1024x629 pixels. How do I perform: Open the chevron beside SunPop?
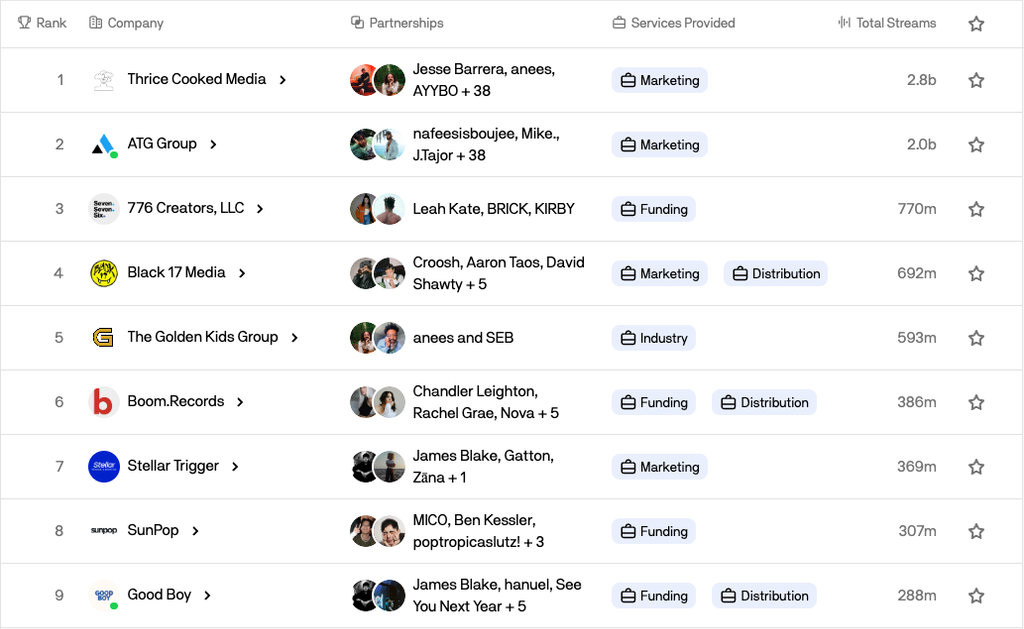coord(195,531)
